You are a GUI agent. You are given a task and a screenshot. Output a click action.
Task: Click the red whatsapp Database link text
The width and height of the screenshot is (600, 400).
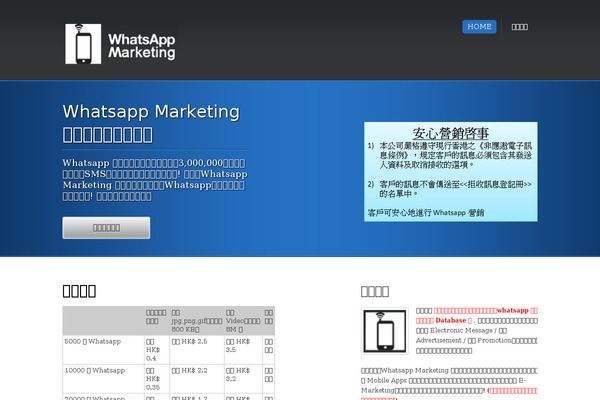[477, 315]
